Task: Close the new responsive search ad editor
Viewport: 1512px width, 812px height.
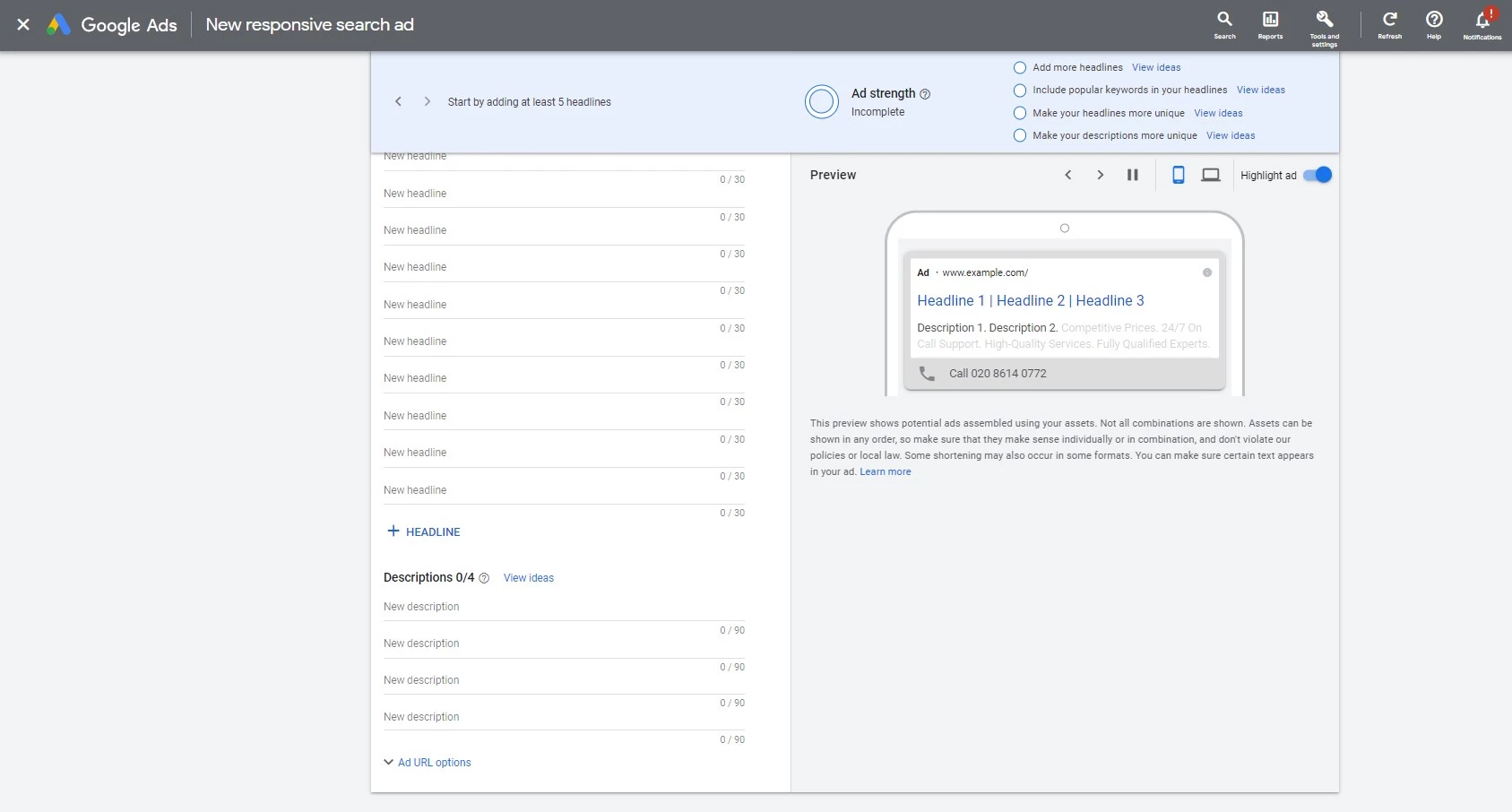Action: [23, 24]
